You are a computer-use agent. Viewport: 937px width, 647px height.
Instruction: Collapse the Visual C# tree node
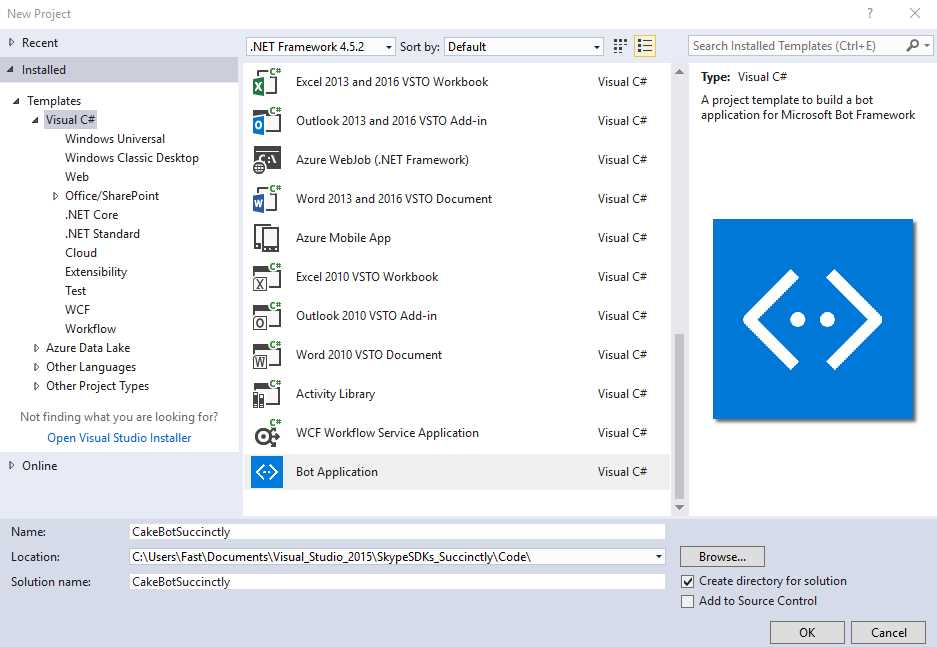[35, 120]
